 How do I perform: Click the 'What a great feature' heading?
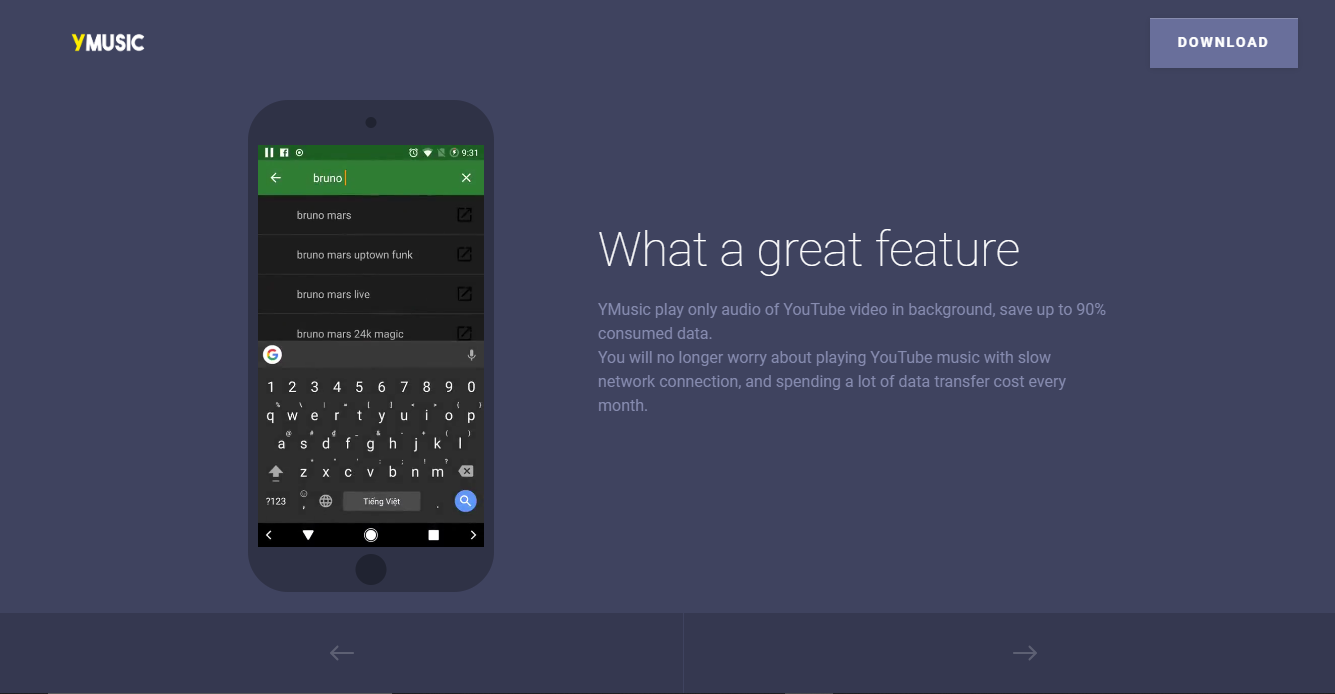[809, 249]
